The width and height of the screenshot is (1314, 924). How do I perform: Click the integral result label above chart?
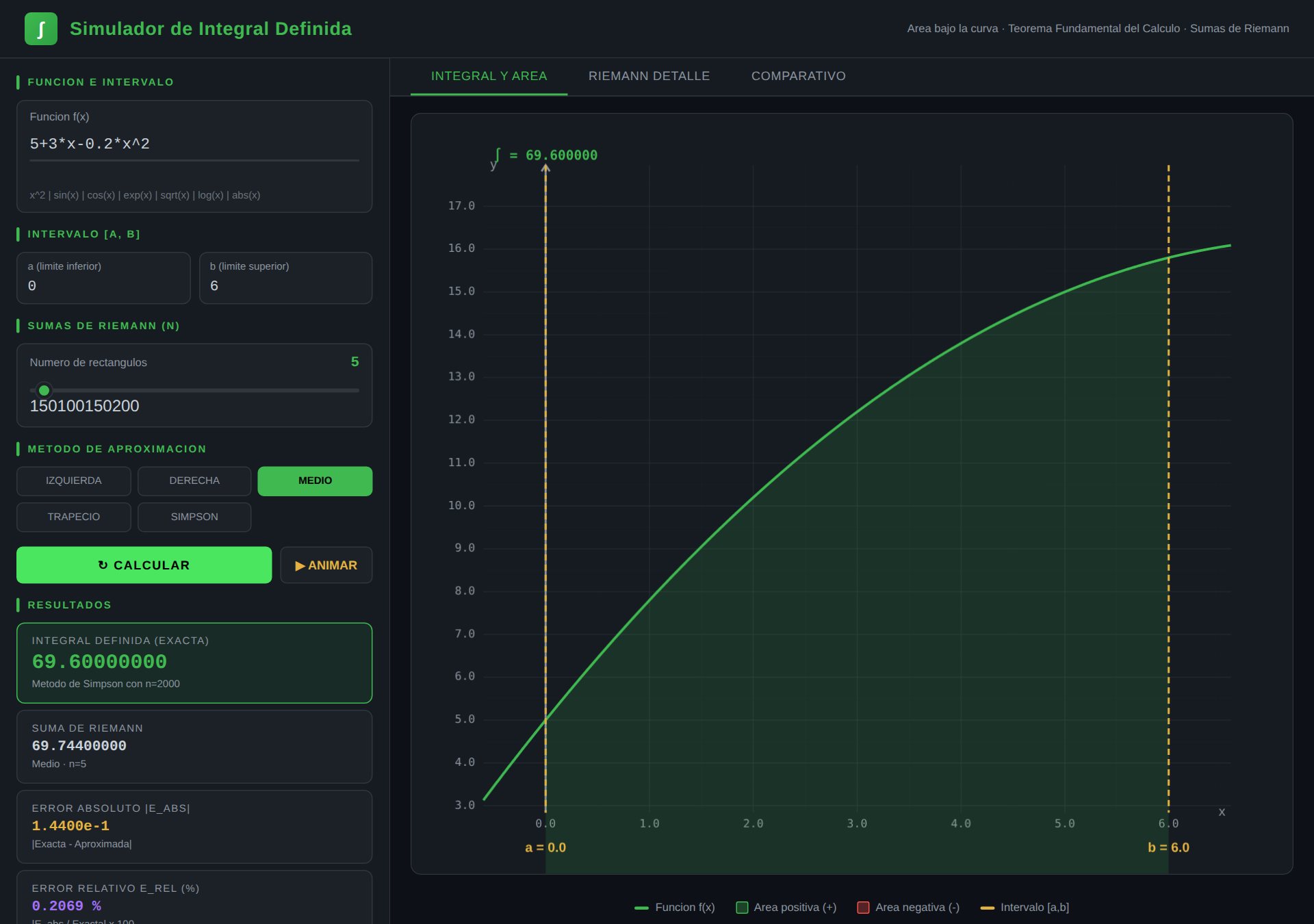tap(545, 155)
